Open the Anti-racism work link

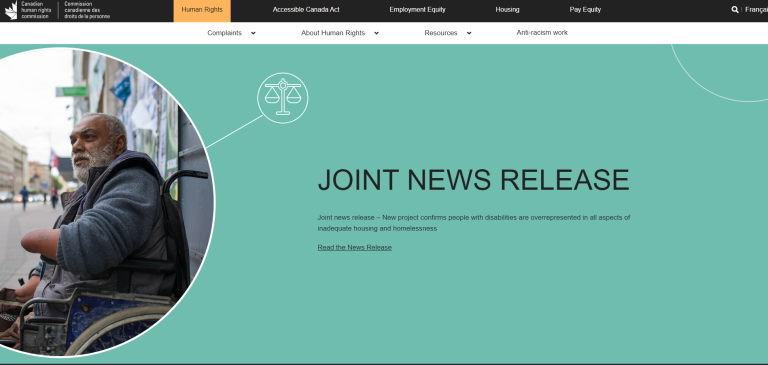(542, 33)
